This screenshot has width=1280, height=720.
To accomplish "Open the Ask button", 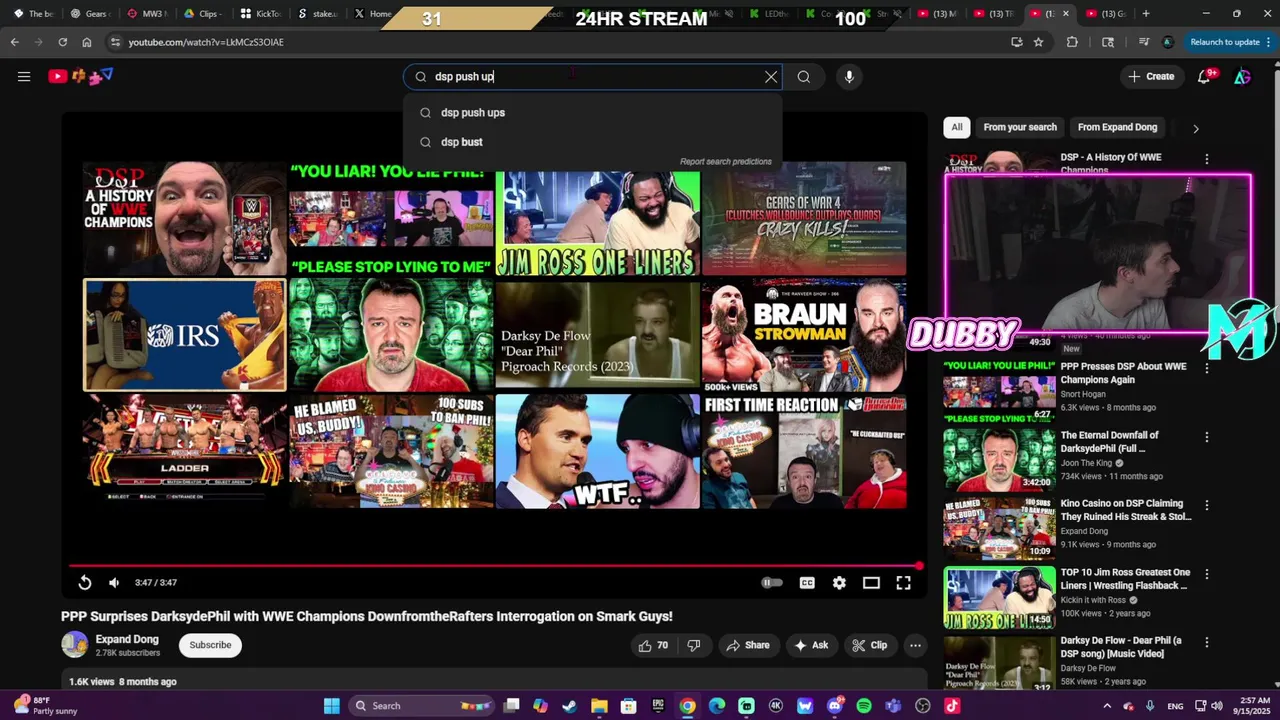I will click(811, 646).
